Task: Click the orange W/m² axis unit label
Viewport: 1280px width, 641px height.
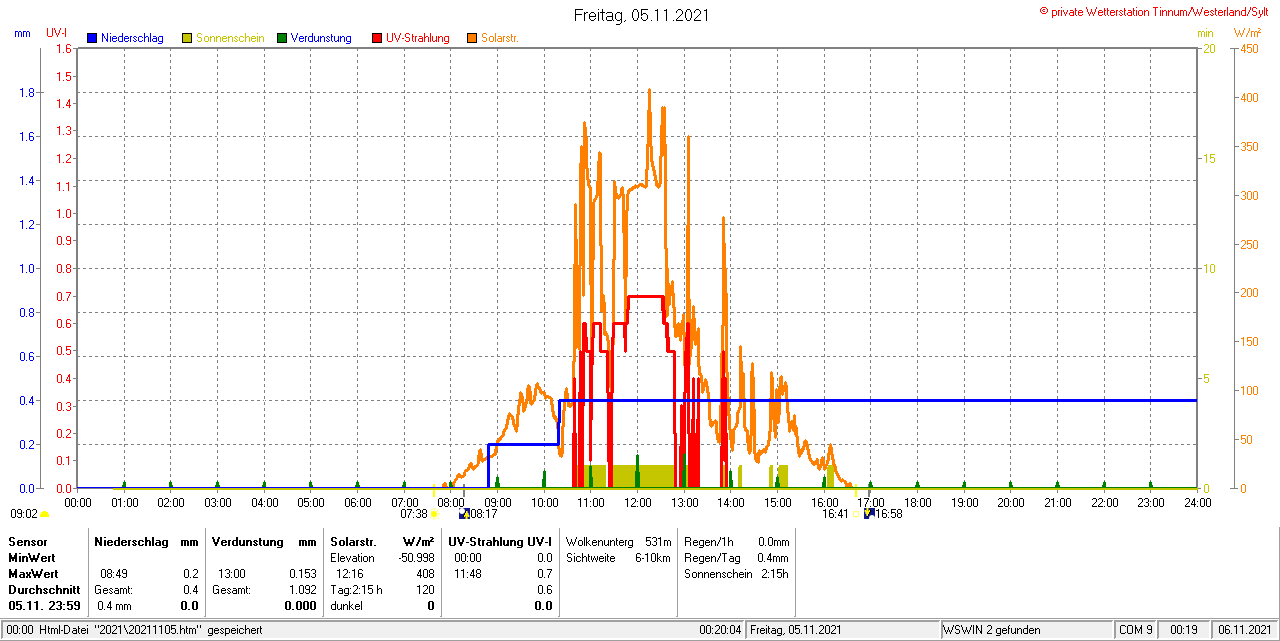Action: (1247, 33)
